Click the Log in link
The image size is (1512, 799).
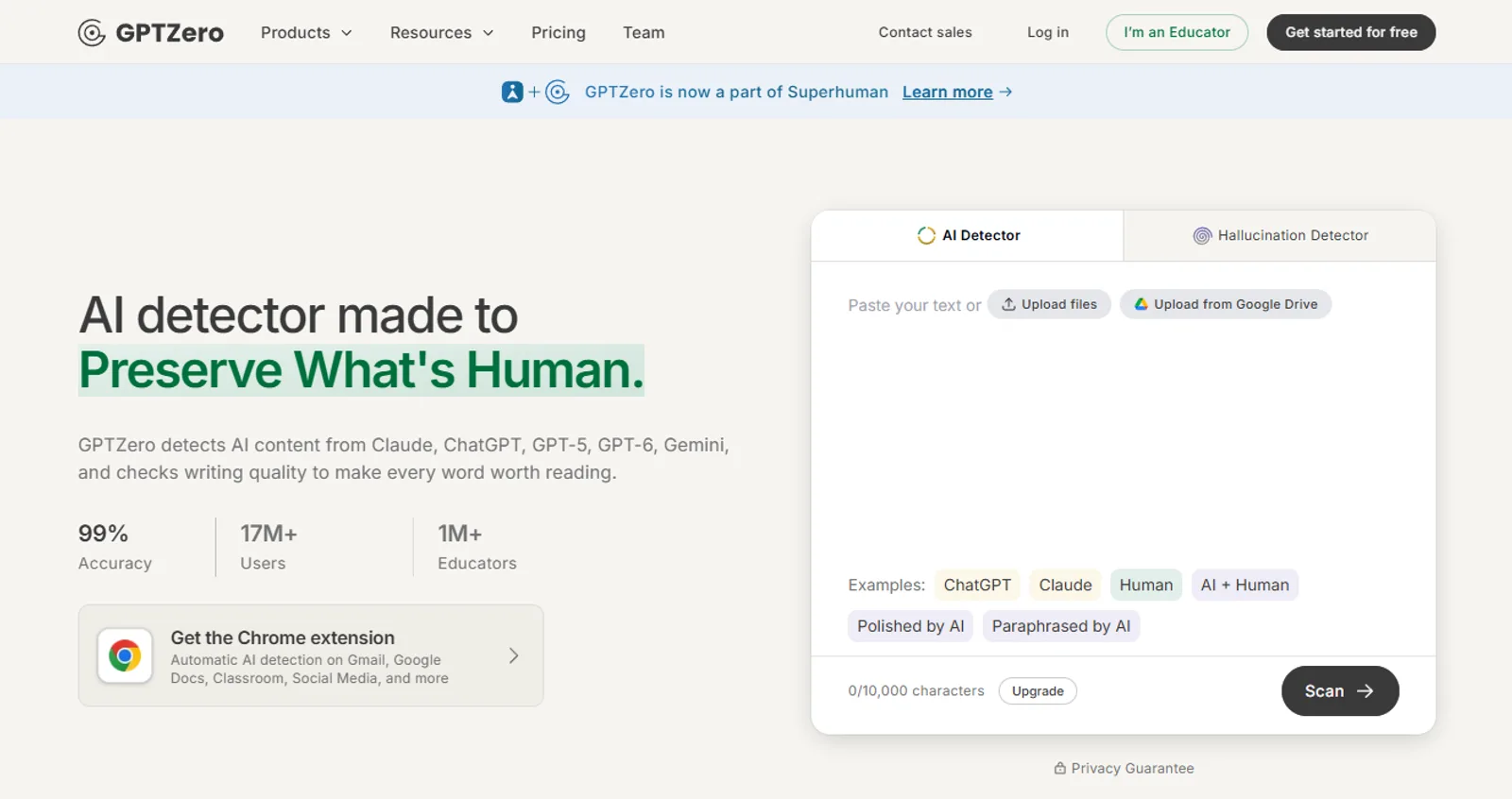pos(1048,32)
